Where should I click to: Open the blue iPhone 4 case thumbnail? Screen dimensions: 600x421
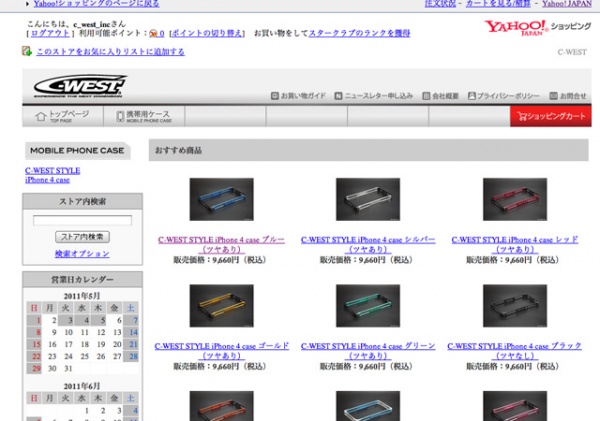point(222,199)
